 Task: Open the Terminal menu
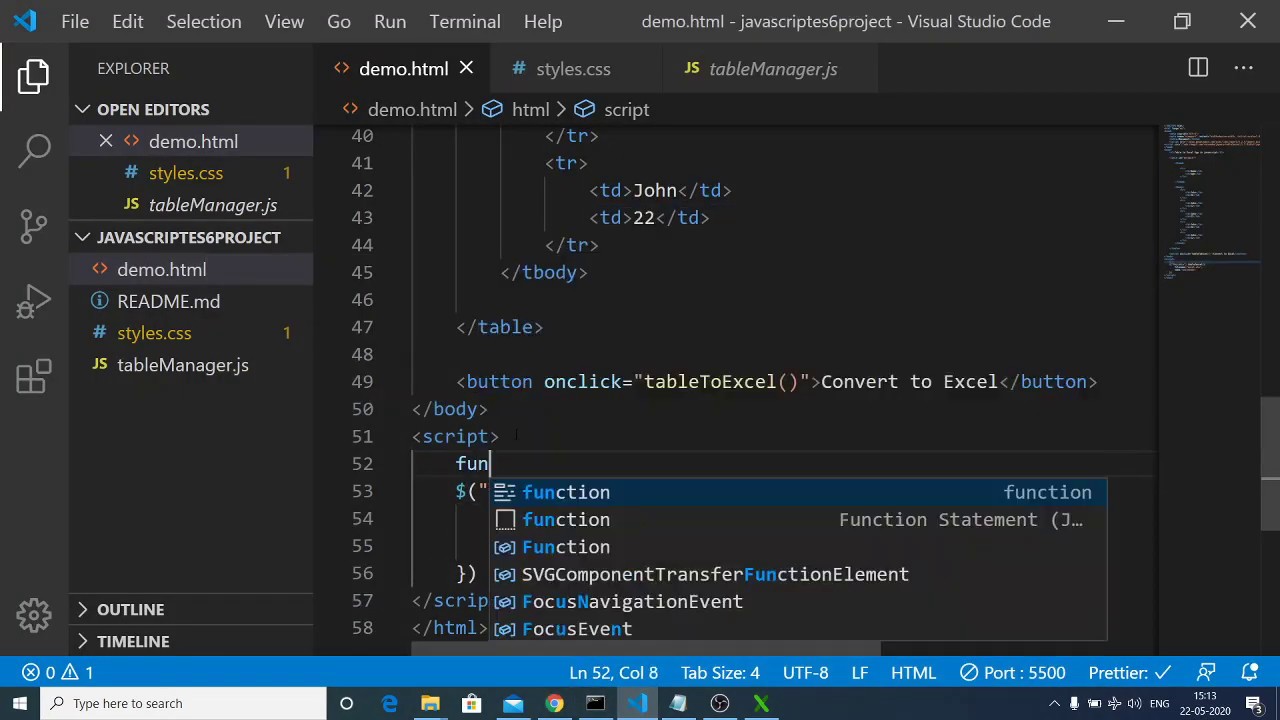coord(464,21)
